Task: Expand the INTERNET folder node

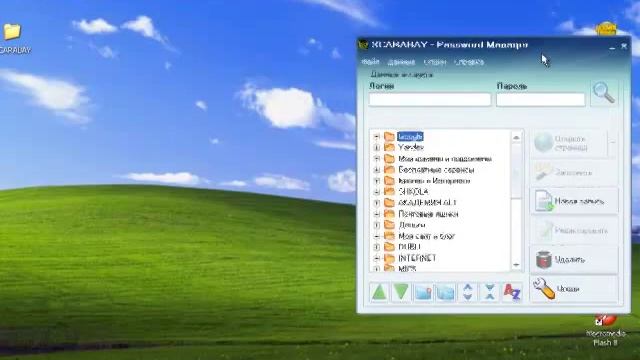Action: (376, 258)
